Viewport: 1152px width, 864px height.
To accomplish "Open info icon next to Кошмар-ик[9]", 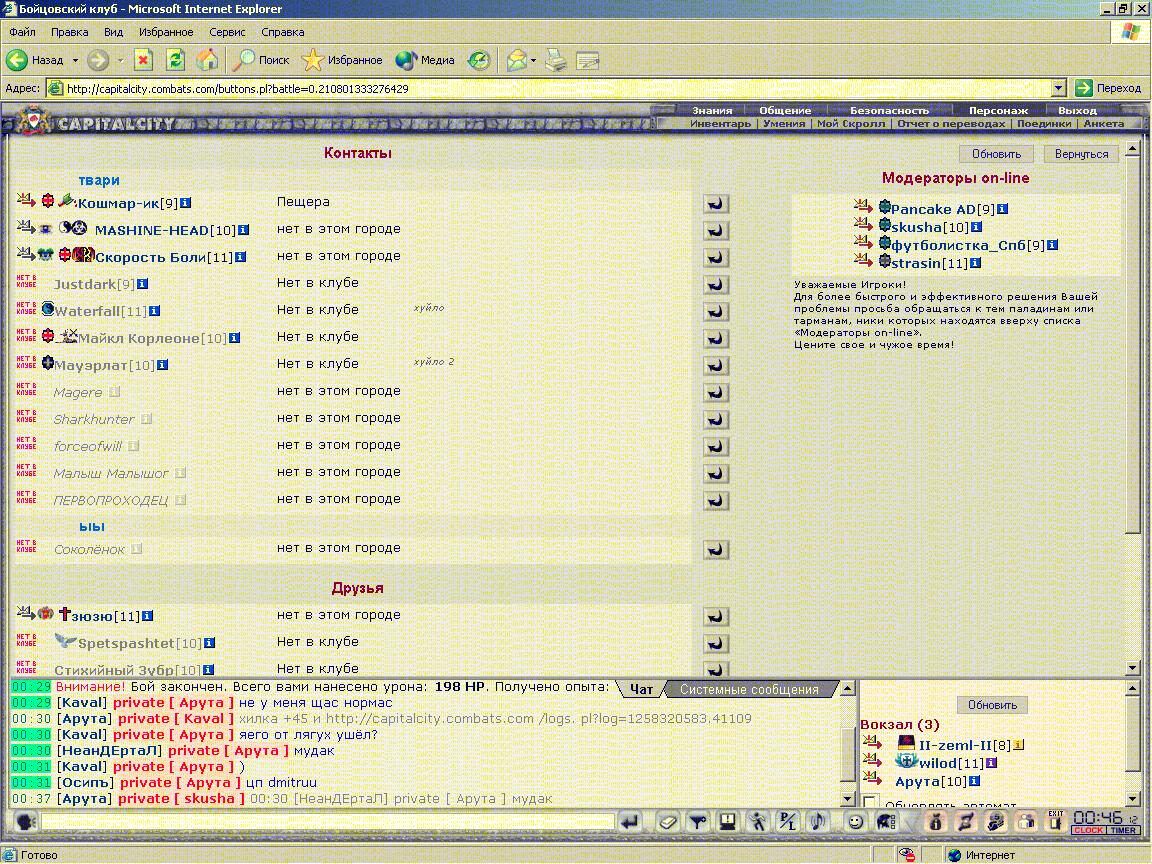I will [186, 203].
